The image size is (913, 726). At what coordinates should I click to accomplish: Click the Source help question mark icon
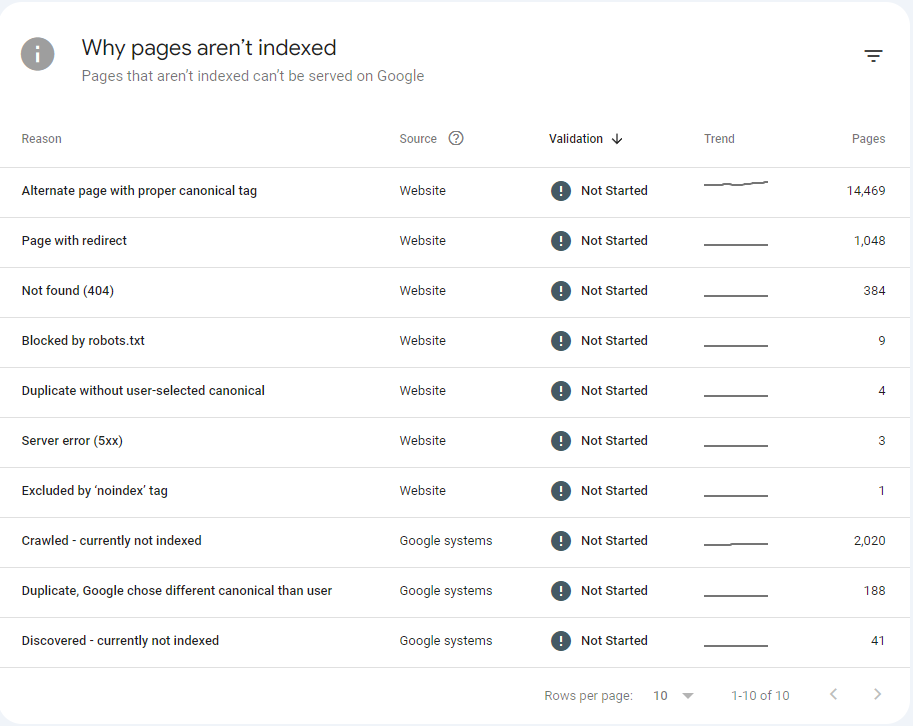pos(456,139)
